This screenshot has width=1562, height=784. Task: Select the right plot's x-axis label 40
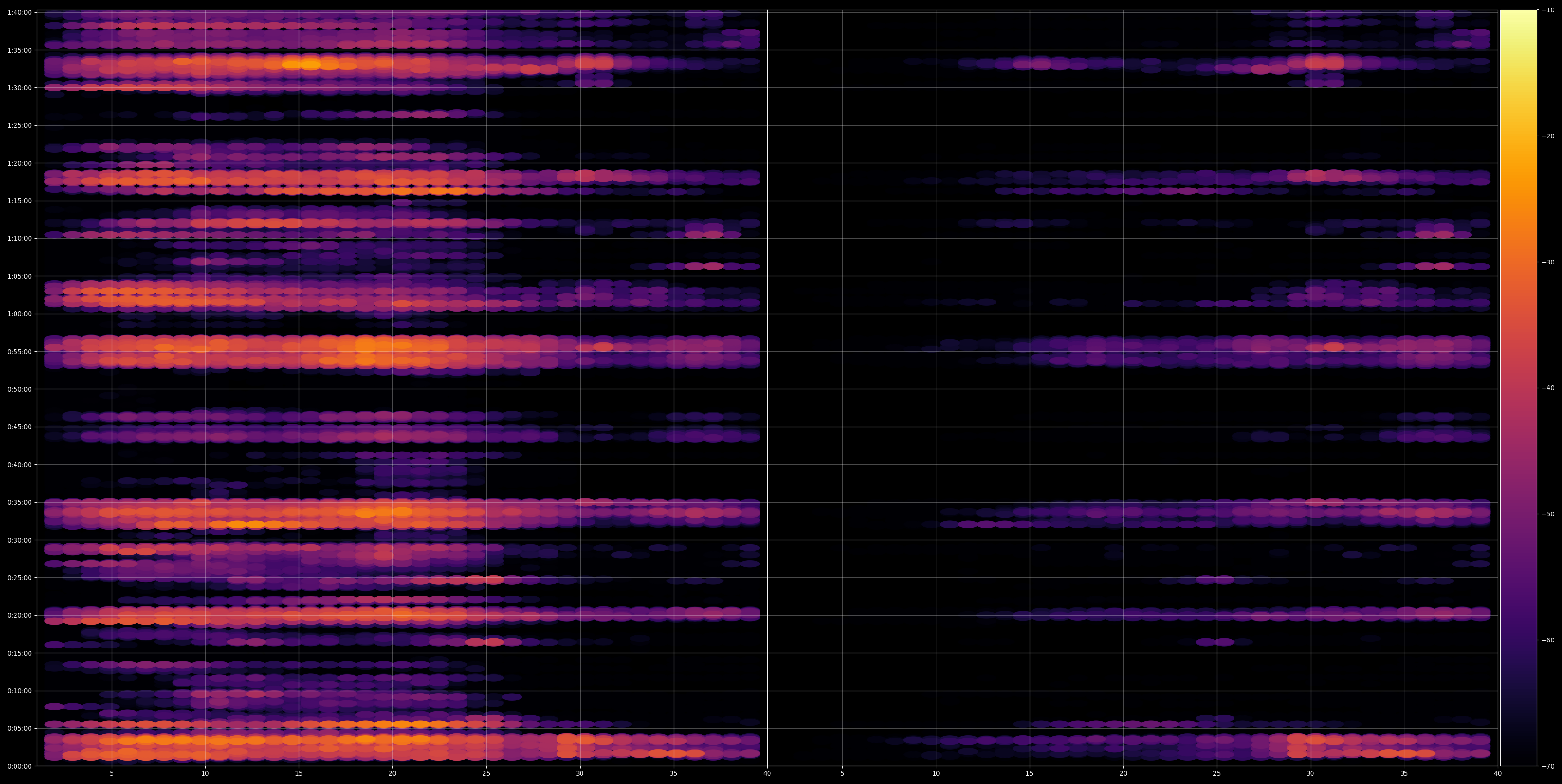[1498, 774]
